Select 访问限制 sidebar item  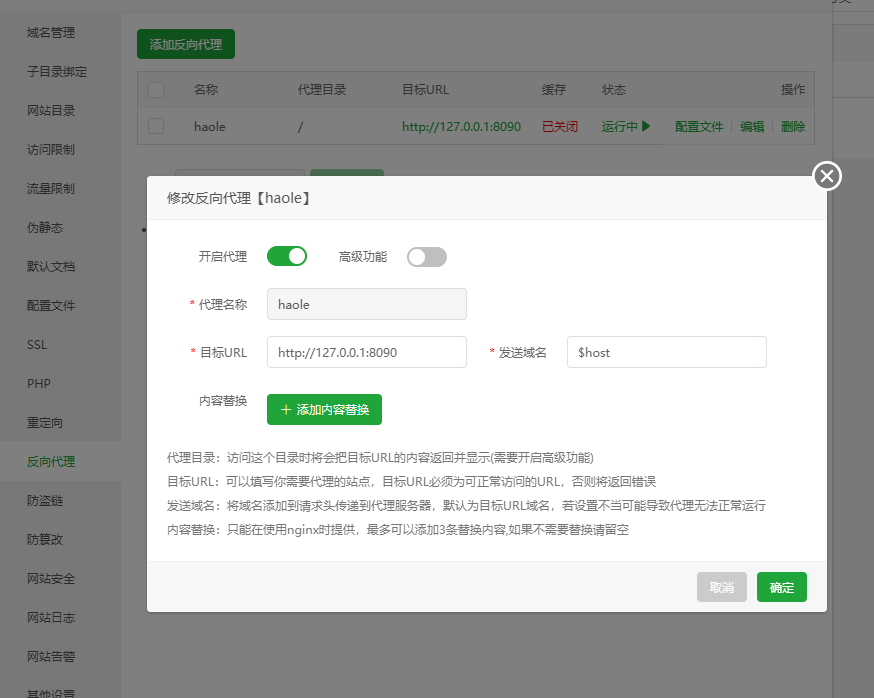(51, 150)
